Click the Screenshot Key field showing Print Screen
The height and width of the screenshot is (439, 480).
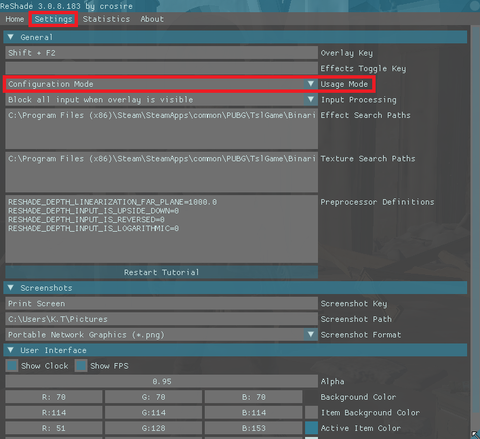[x=161, y=303]
